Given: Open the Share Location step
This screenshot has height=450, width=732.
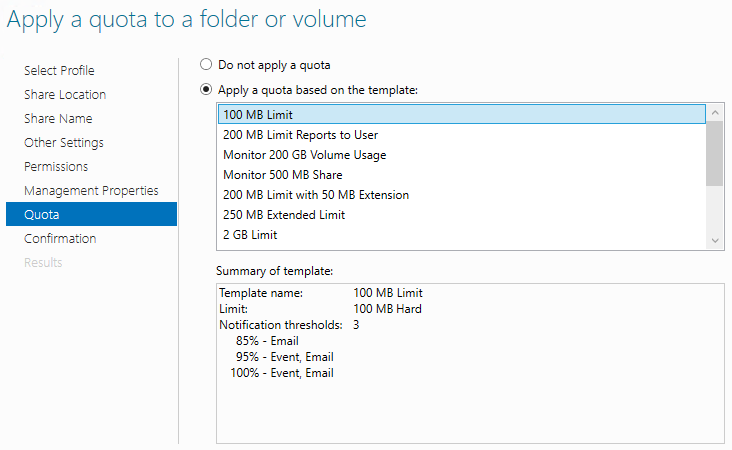Looking at the screenshot, I should 65,95.
